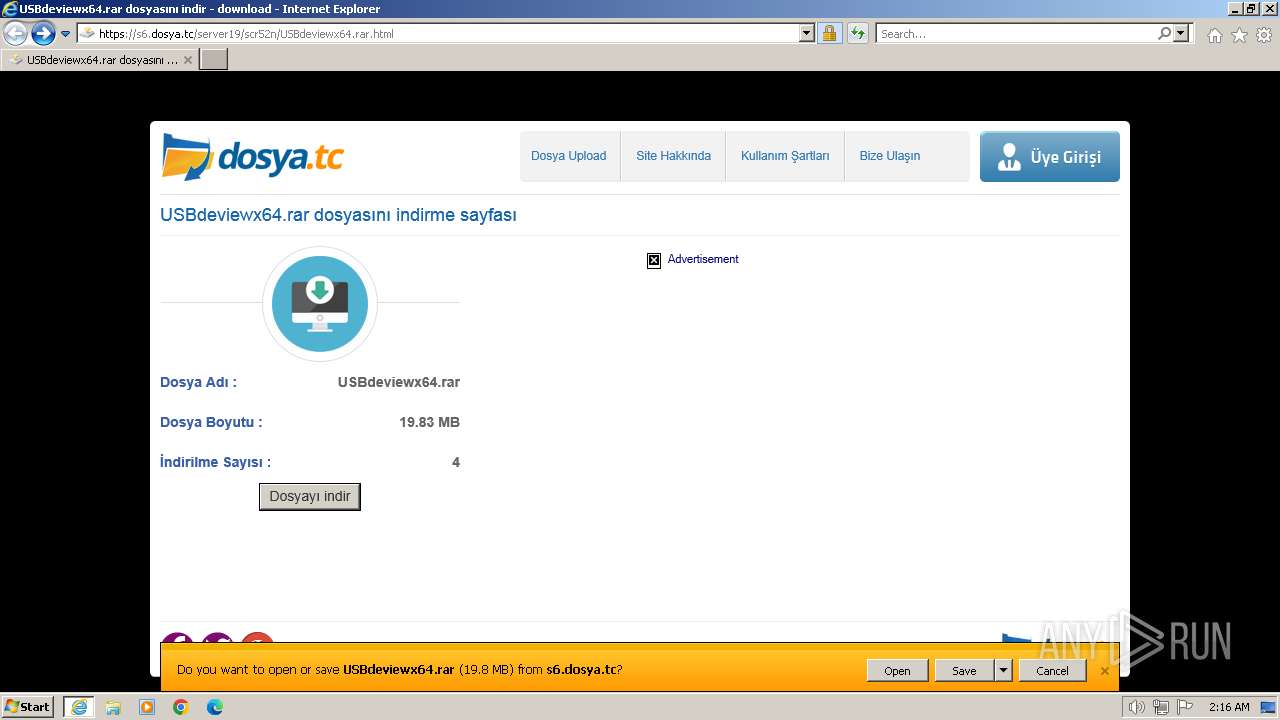Click the volume speaker tray icon
Image resolution: width=1280 pixels, height=720 pixels.
1137,707
